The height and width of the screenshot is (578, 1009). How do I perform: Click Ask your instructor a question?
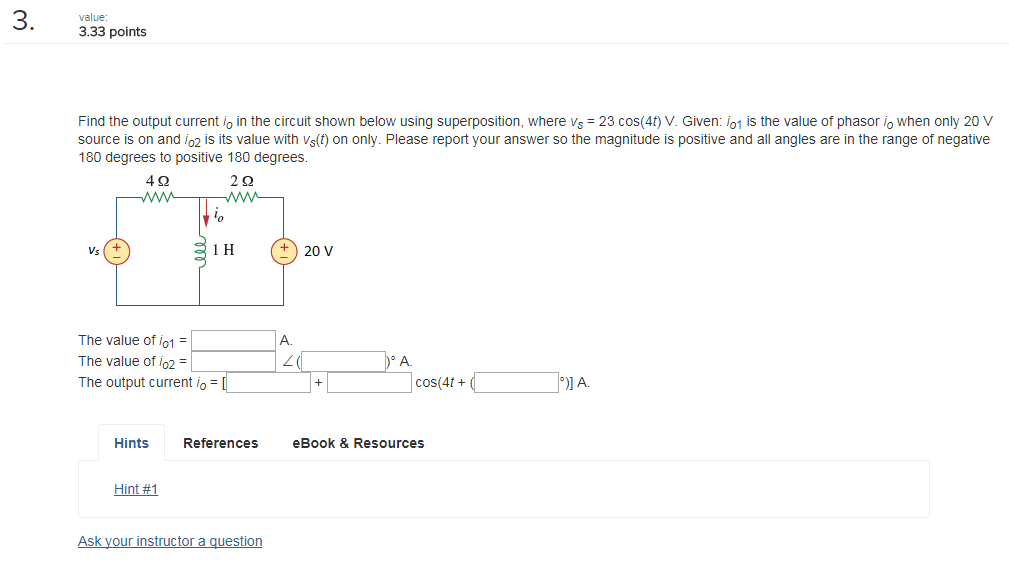pos(170,541)
